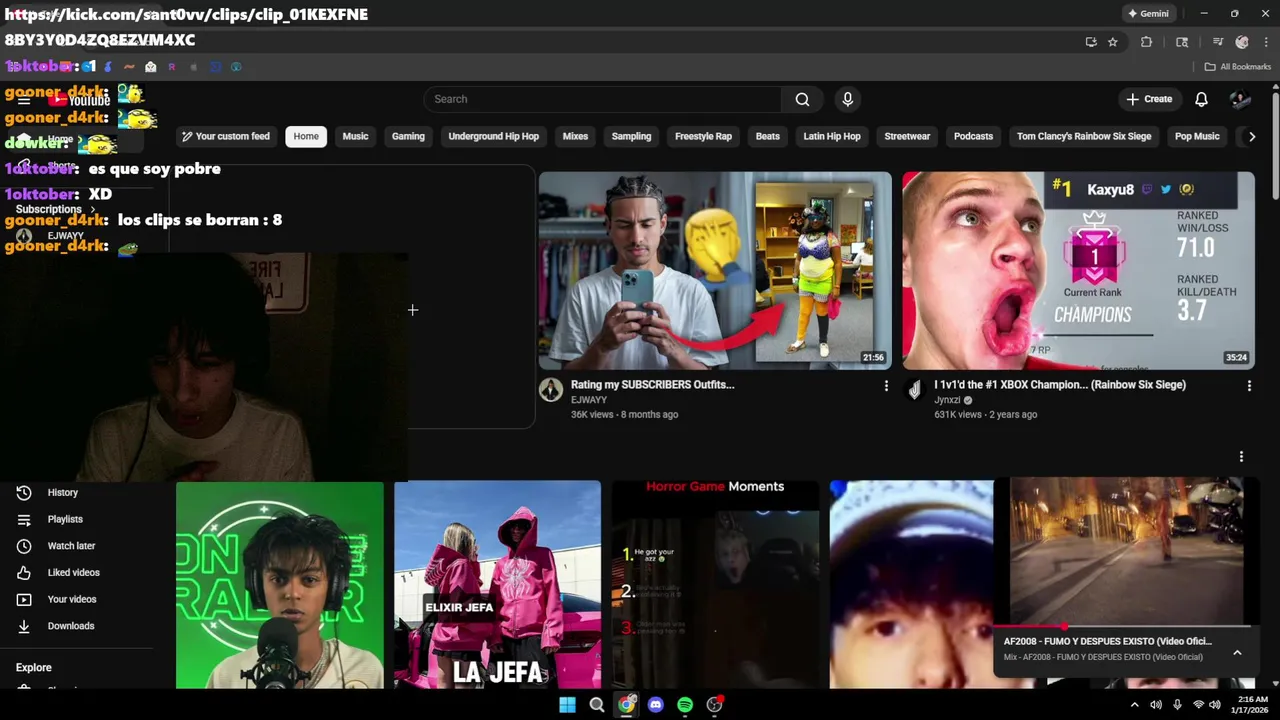Click the Jynxzi channel avatar

click(x=914, y=390)
